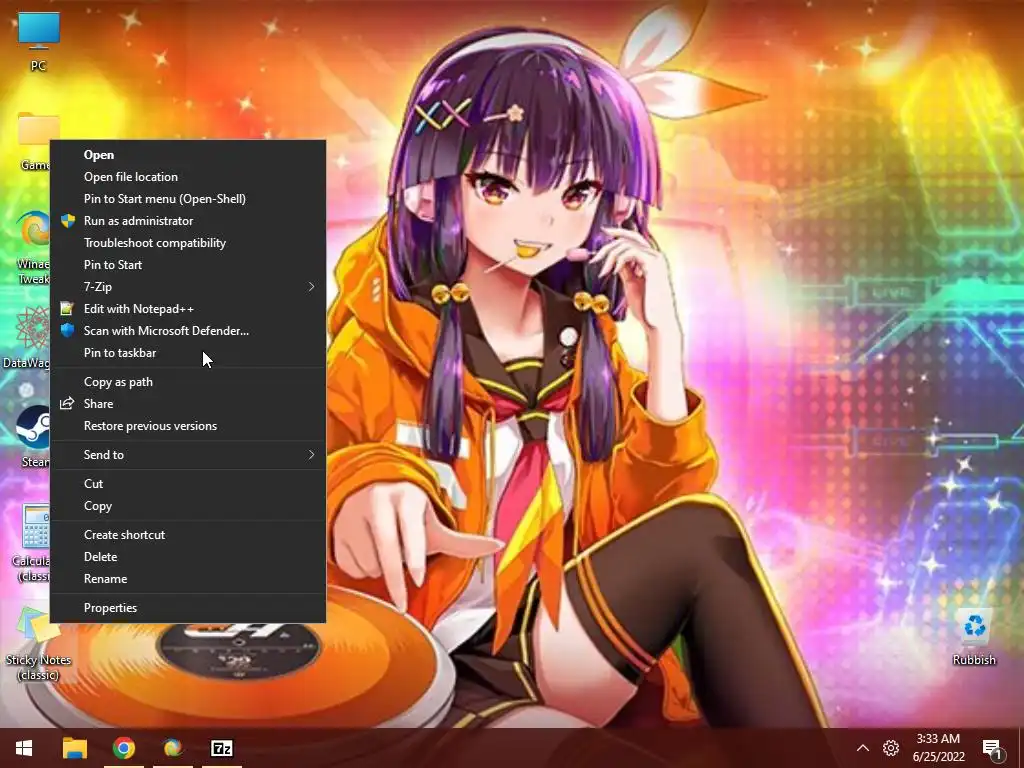Choose Share from the context menu
The width and height of the screenshot is (1024, 768).
point(188,404)
